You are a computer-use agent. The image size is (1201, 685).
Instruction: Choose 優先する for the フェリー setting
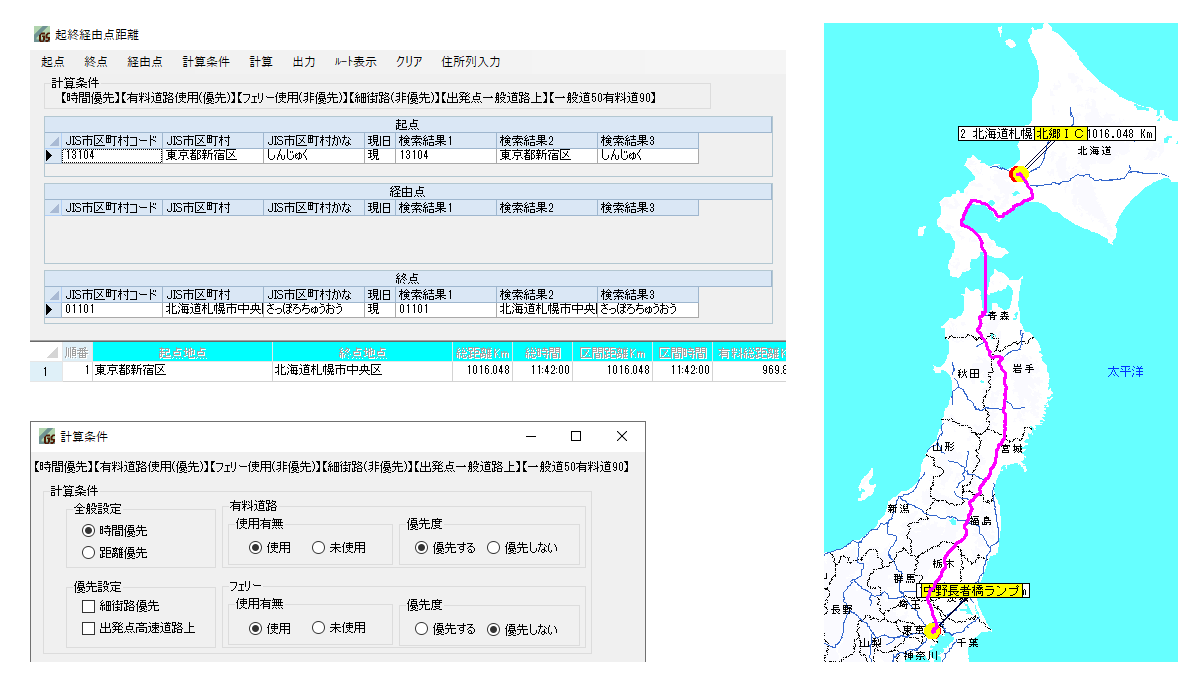pyautogui.click(x=422, y=629)
